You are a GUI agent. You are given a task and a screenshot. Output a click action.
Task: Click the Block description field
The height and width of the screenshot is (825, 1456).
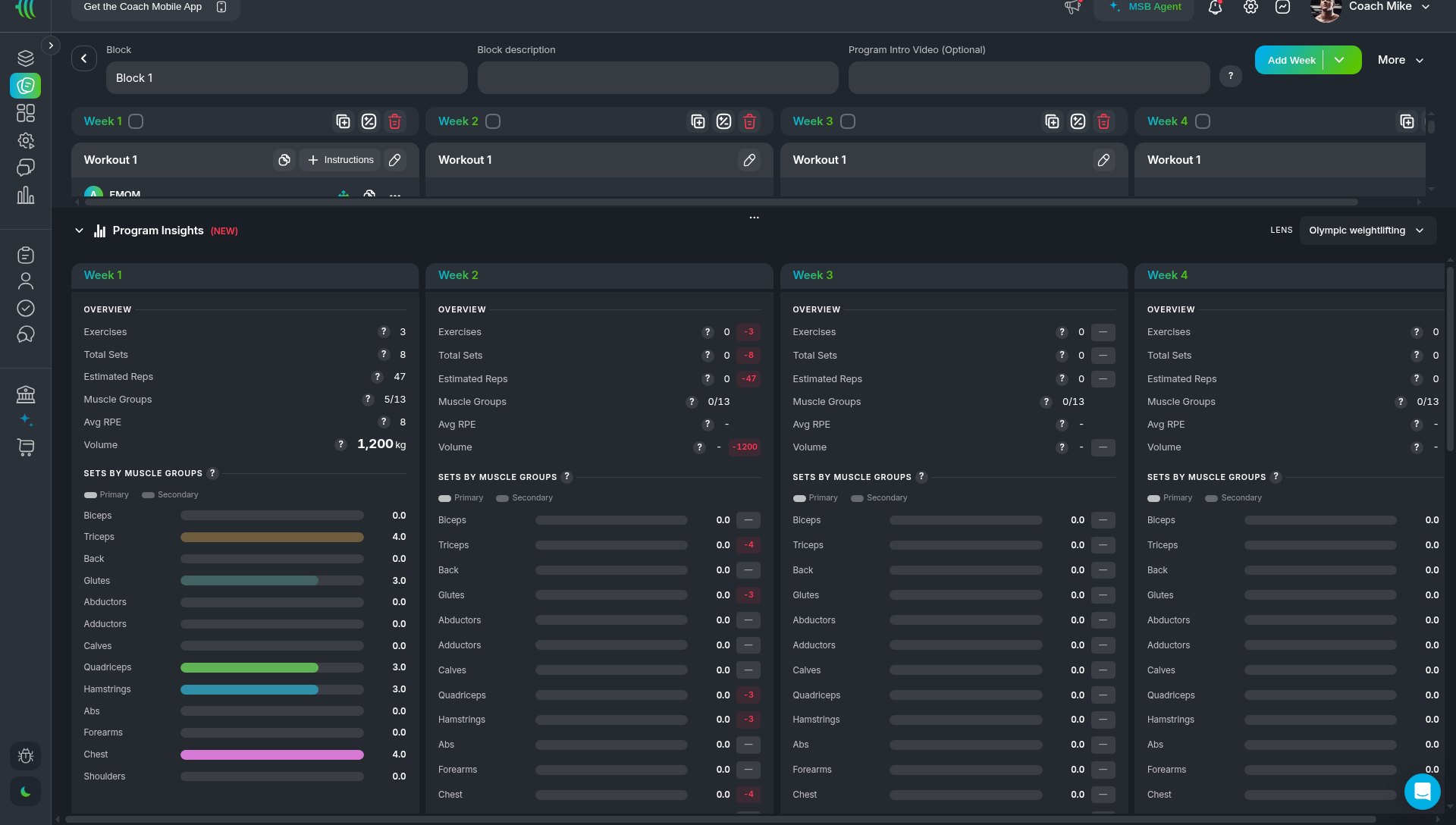[x=657, y=78]
